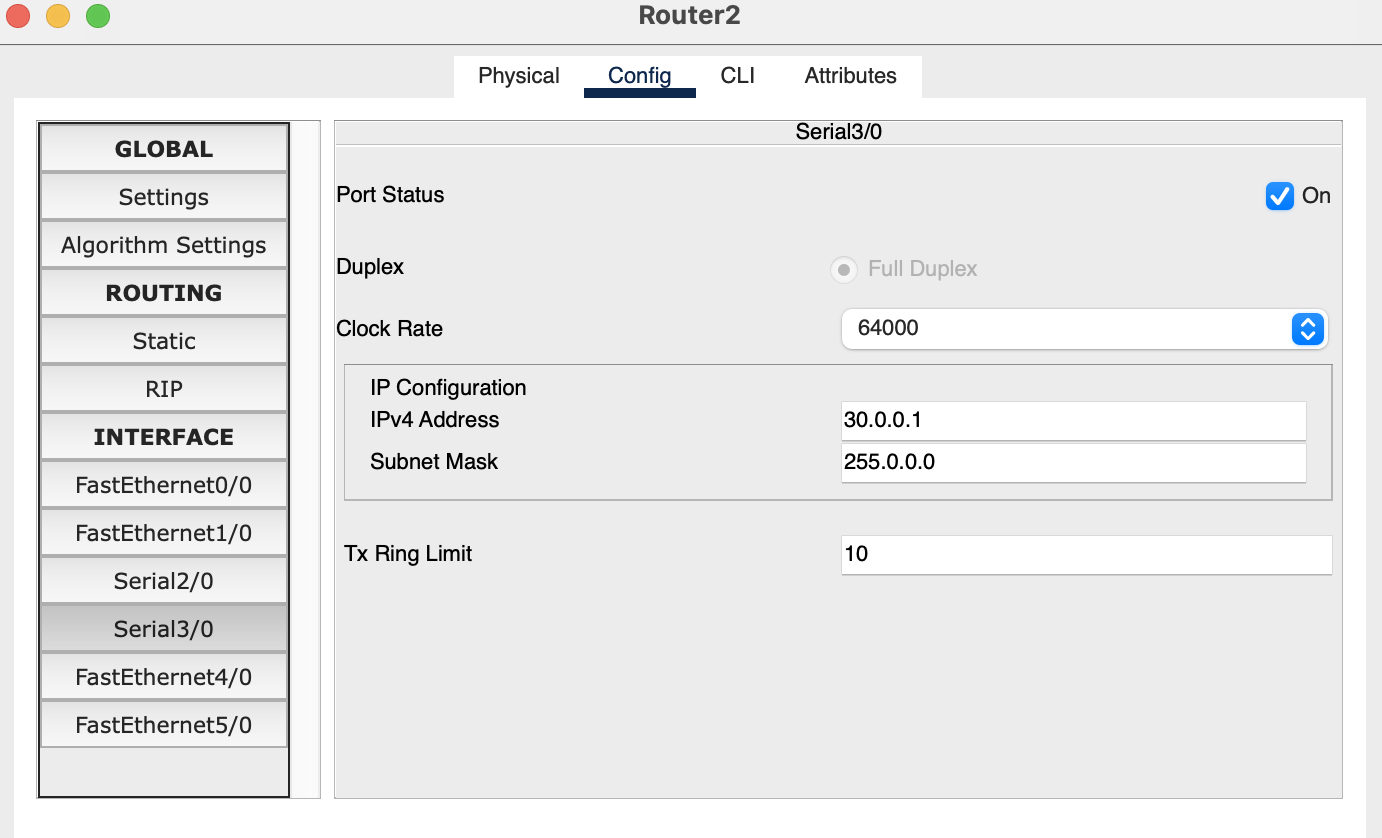
Task: Select the FastEthernet0/0 interface
Action: [x=164, y=485]
